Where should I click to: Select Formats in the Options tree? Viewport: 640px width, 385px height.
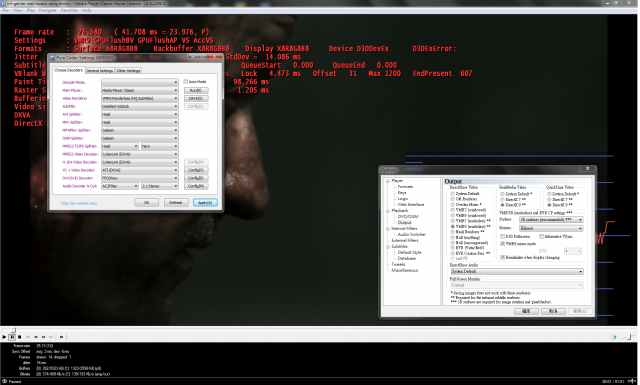click(405, 187)
